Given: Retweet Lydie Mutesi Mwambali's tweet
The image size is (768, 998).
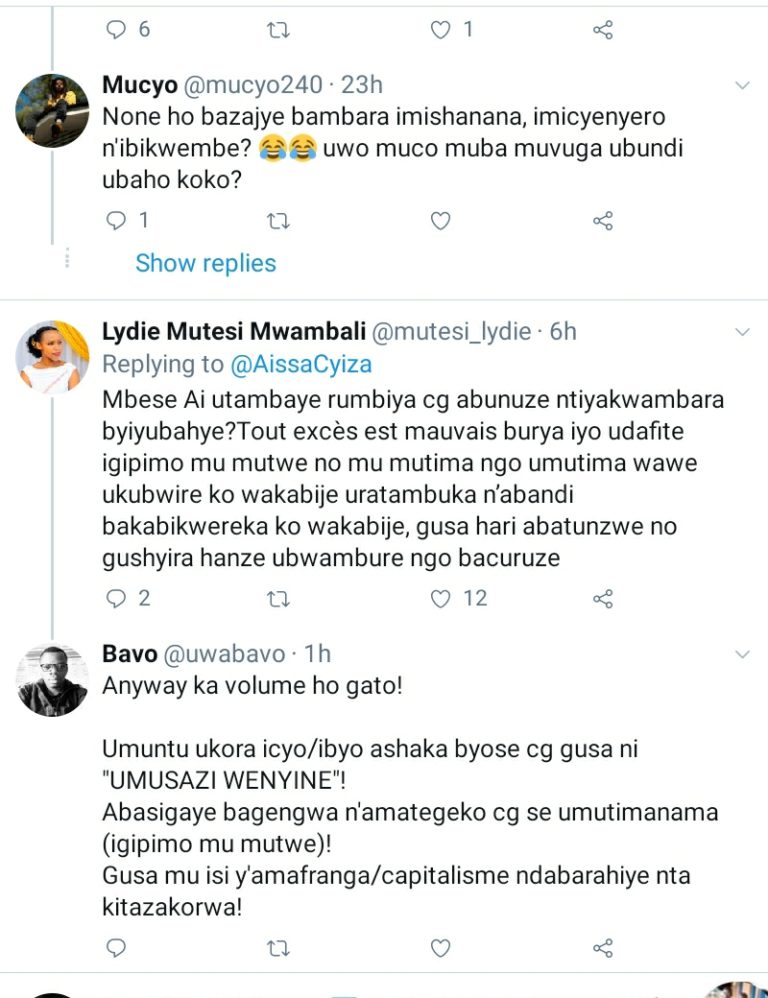Looking at the screenshot, I should click(x=279, y=598).
